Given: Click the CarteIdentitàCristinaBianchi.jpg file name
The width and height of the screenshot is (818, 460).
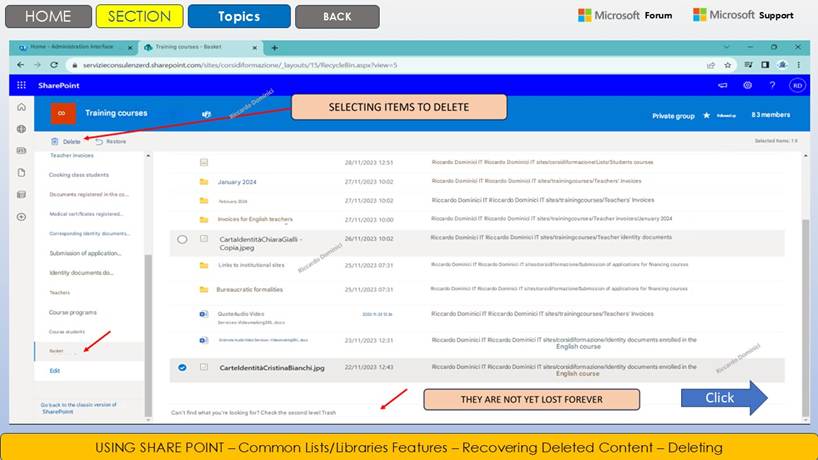Looking at the screenshot, I should (x=272, y=368).
